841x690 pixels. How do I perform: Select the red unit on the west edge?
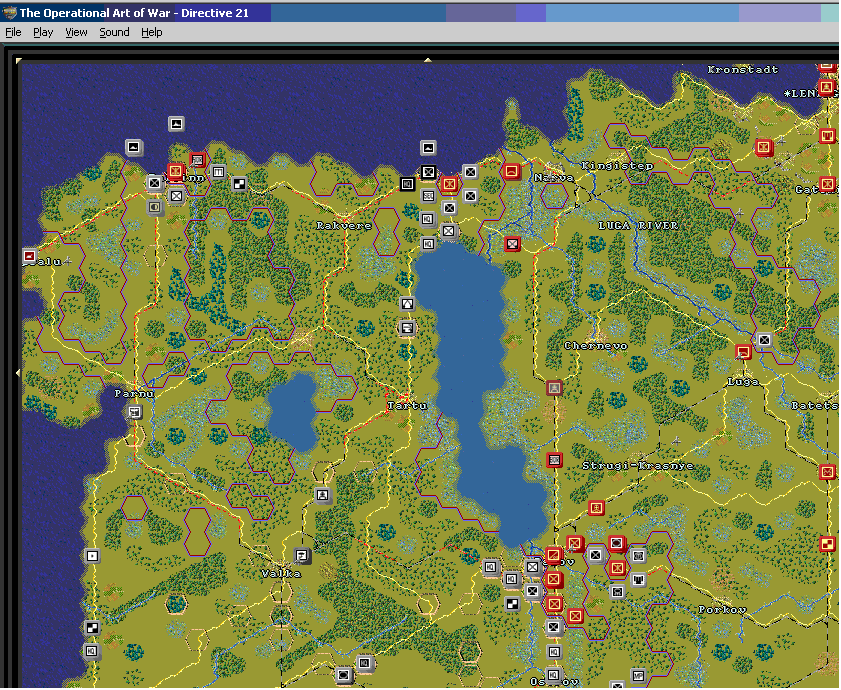pyautogui.click(x=30, y=256)
